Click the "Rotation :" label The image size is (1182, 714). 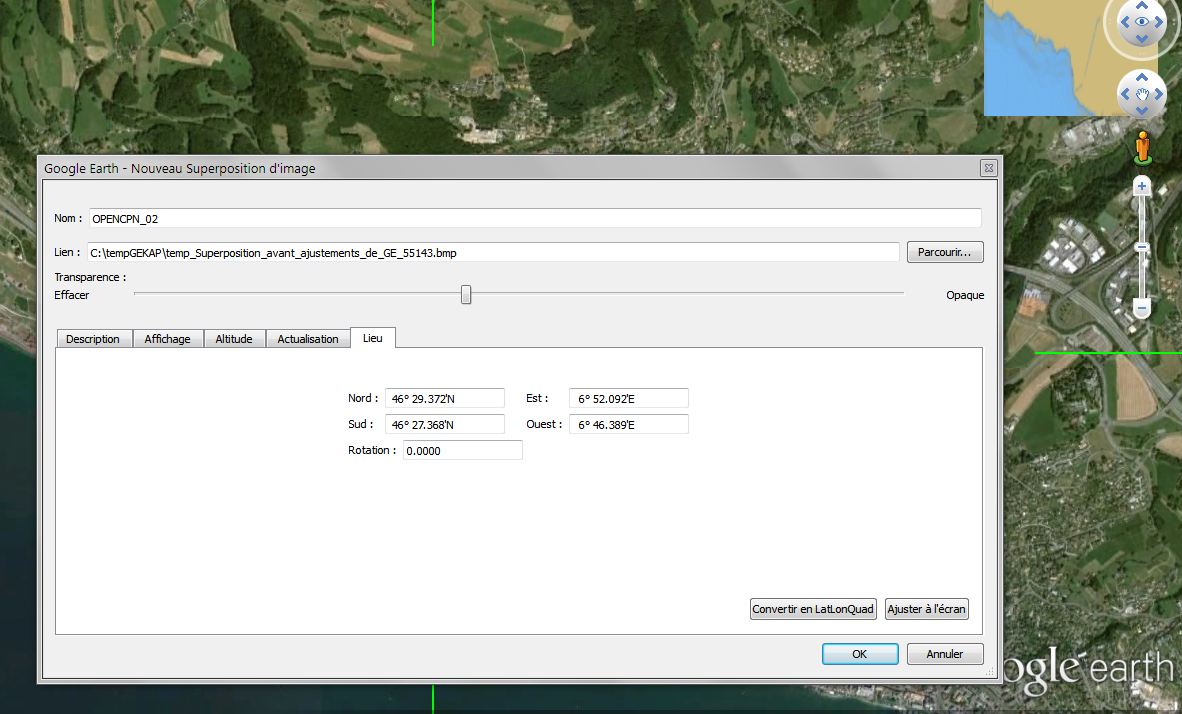(x=372, y=450)
